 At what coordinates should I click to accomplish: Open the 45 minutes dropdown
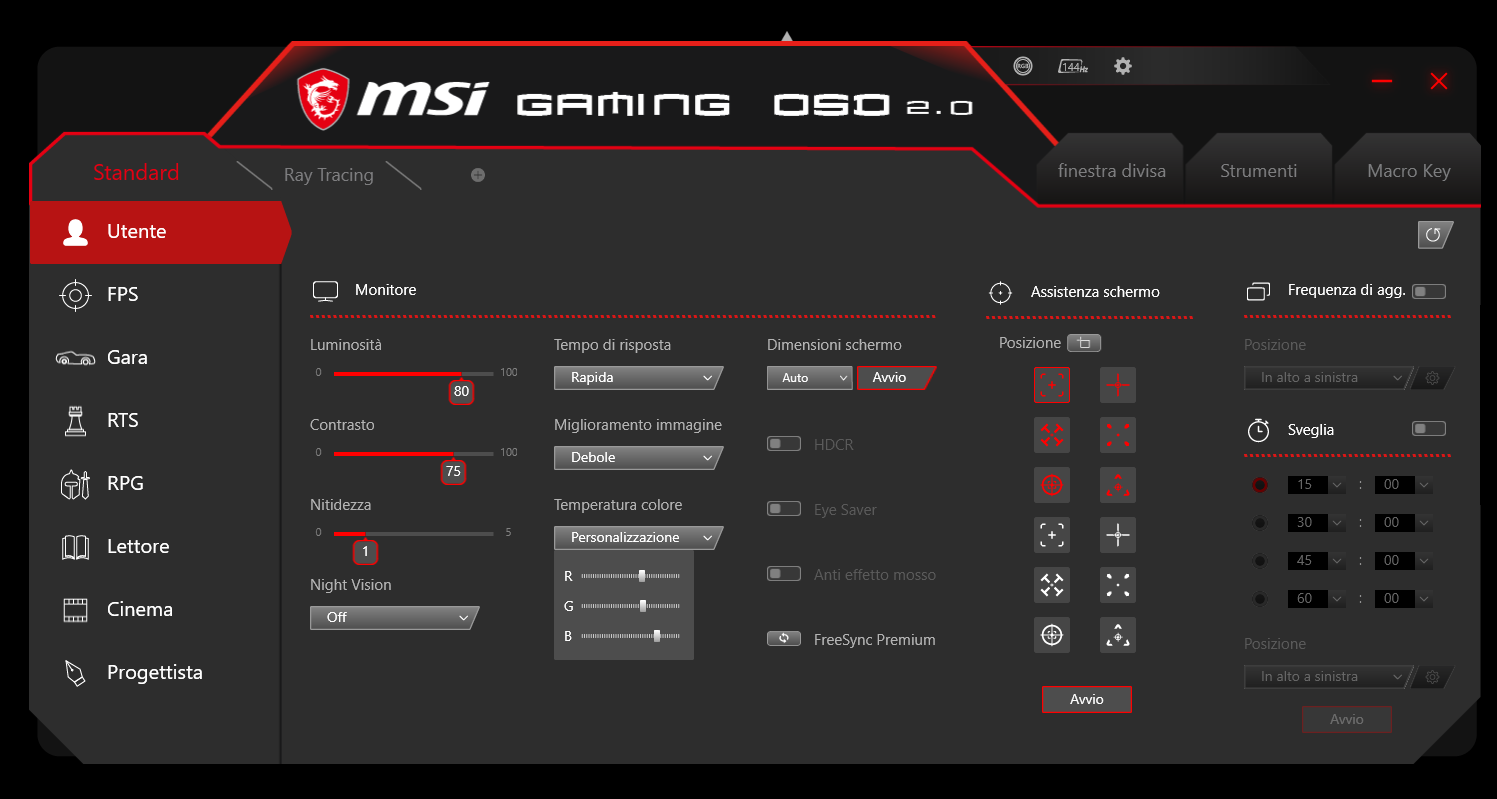pos(1317,561)
